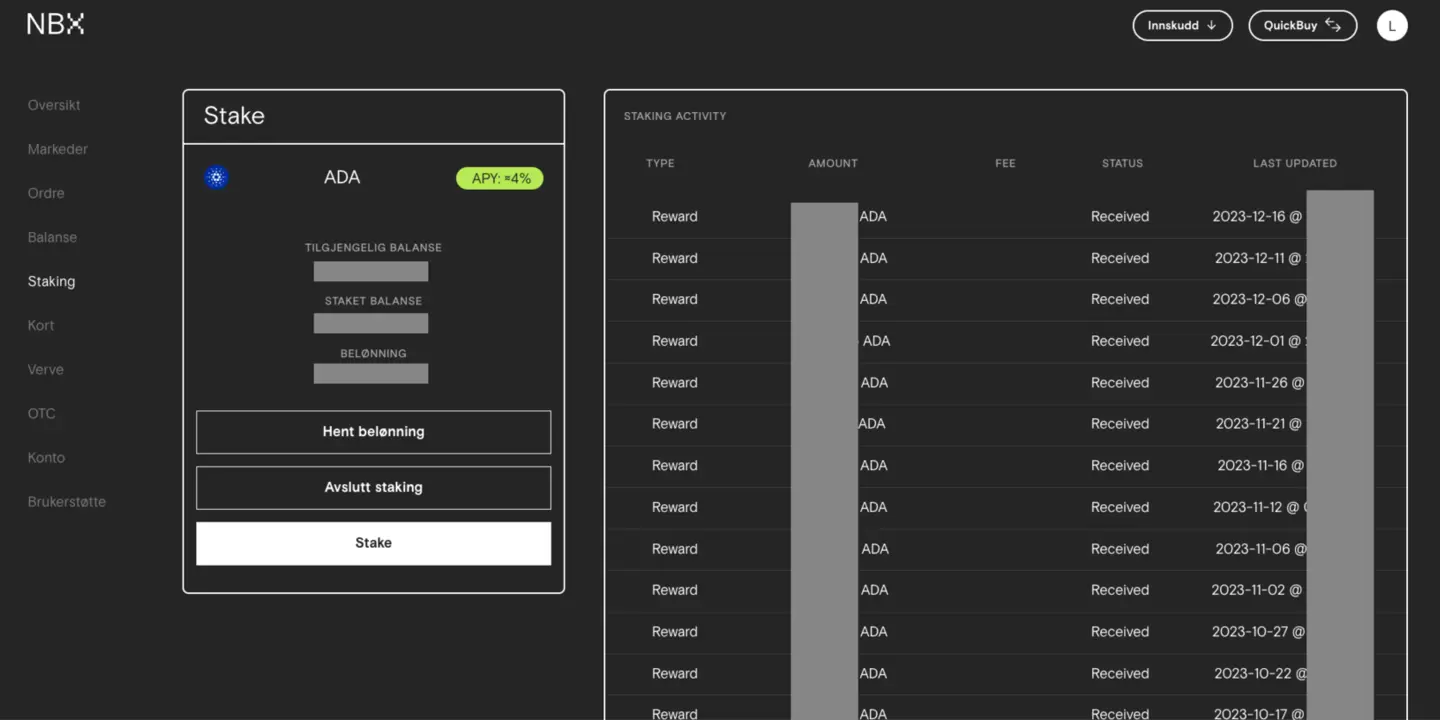
Task: Open Brukerstøtte in sidebar
Action: (x=66, y=501)
